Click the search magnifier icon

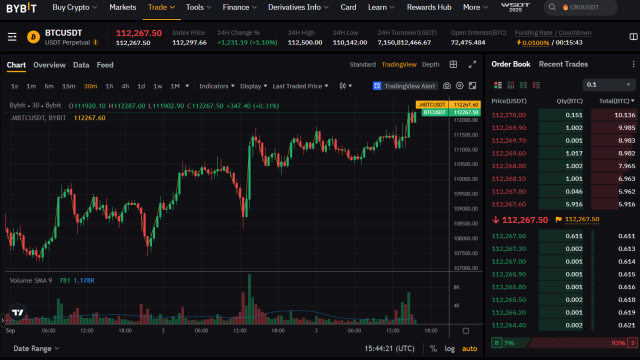552,7
